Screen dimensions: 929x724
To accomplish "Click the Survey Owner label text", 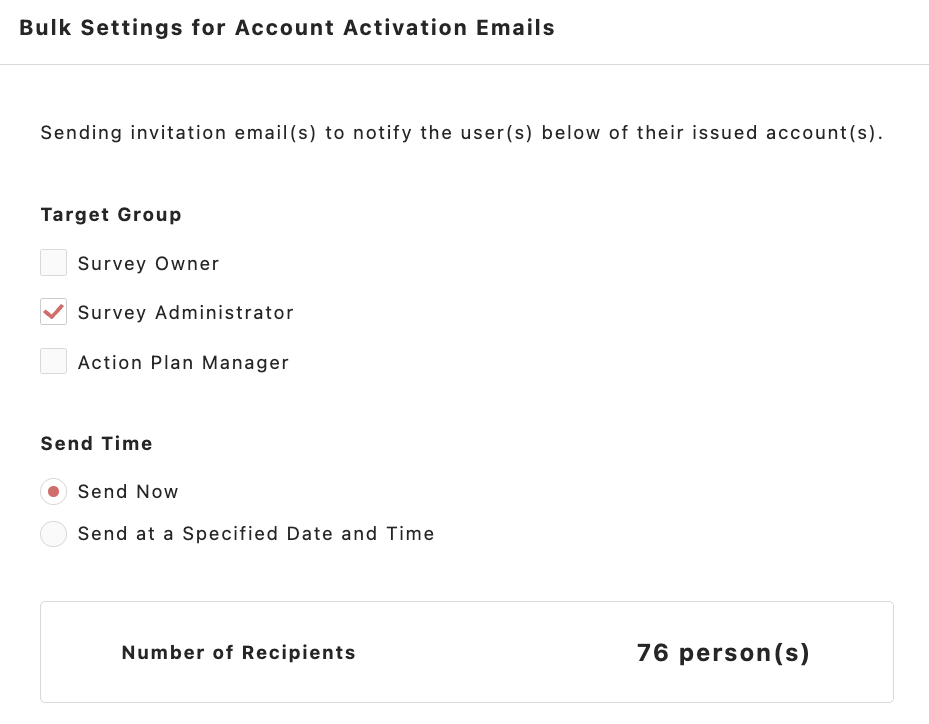I will tap(148, 264).
